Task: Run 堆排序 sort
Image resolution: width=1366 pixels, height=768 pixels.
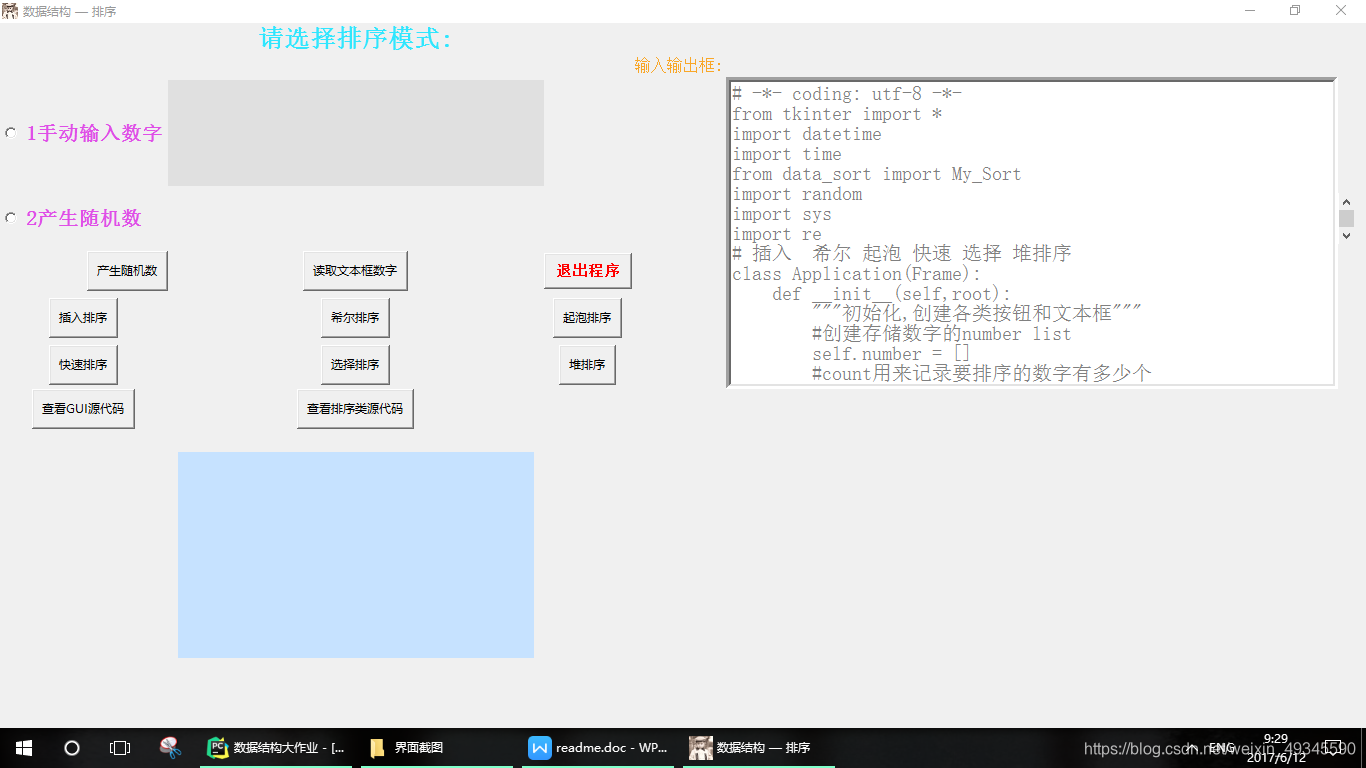Action: pos(587,365)
